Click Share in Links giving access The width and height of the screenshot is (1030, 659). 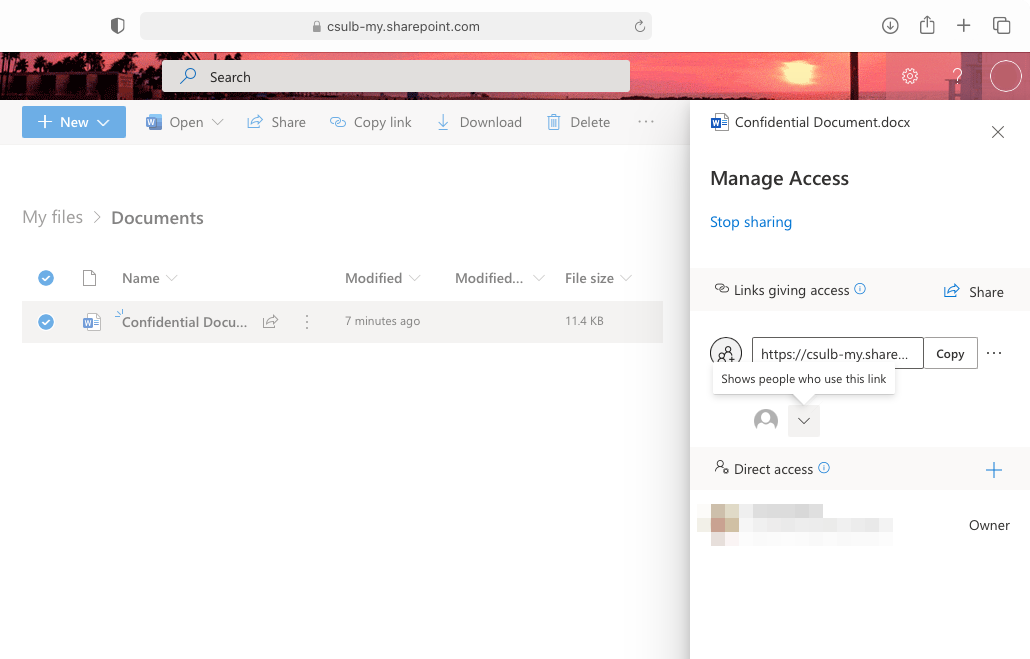click(974, 292)
